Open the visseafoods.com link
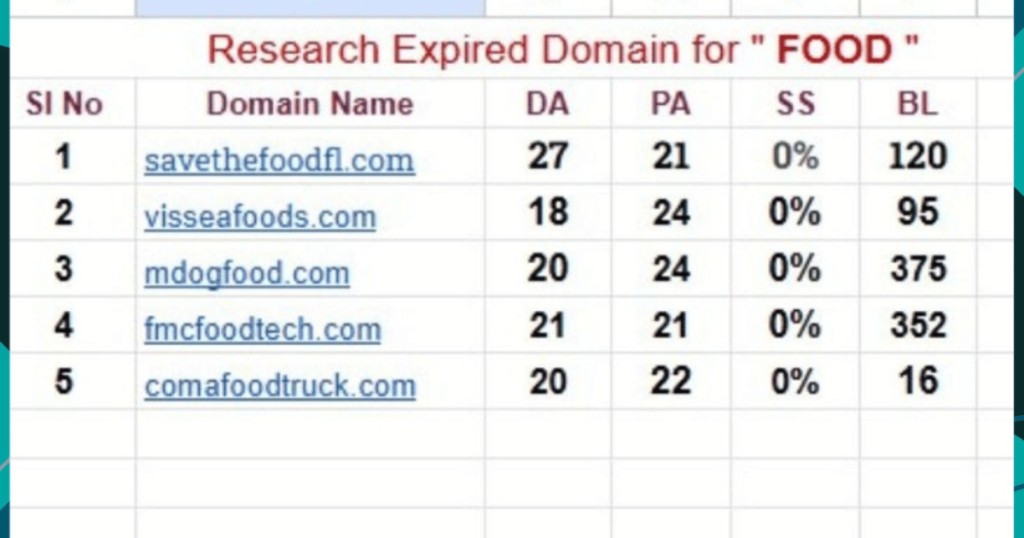The width and height of the screenshot is (1024, 538). tap(260, 216)
